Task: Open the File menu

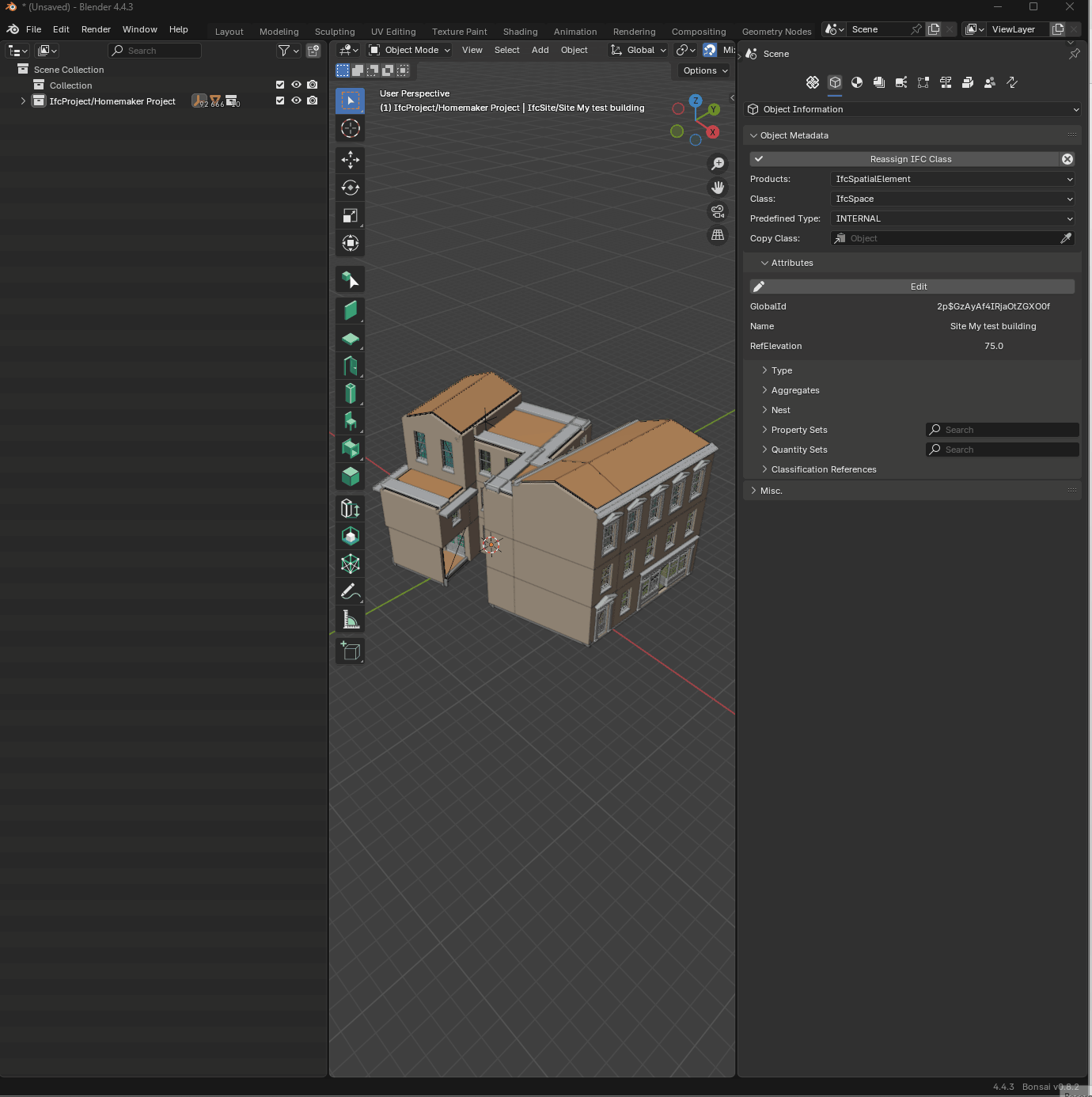Action: click(x=34, y=29)
